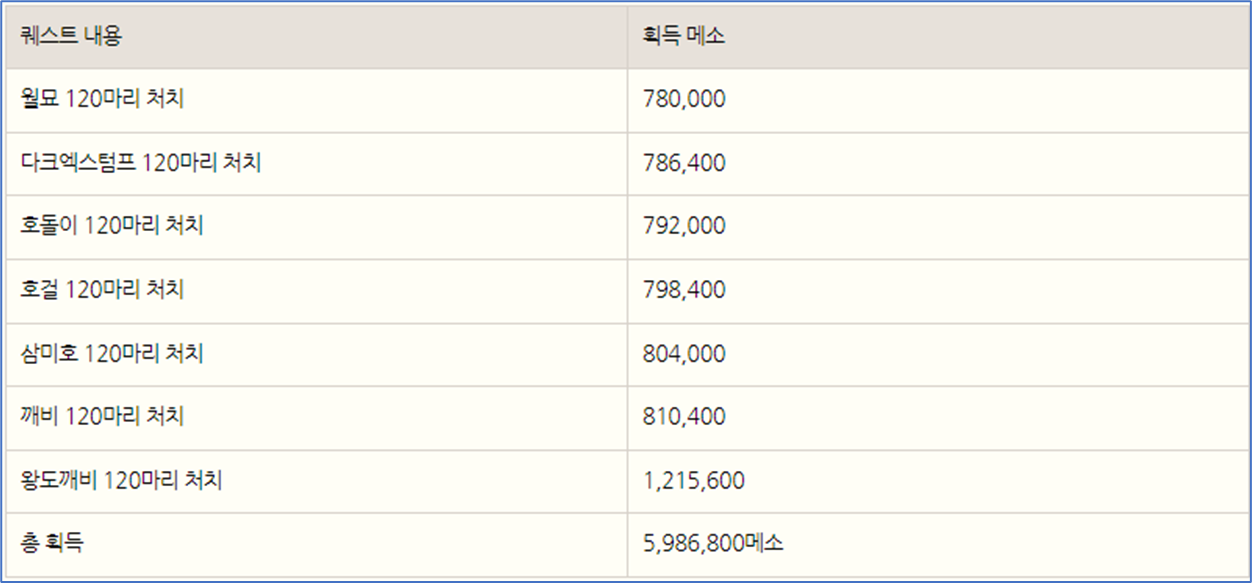Click empty space beside 1,215,600
The height and width of the screenshot is (583, 1252).
pyautogui.click(x=1000, y=481)
